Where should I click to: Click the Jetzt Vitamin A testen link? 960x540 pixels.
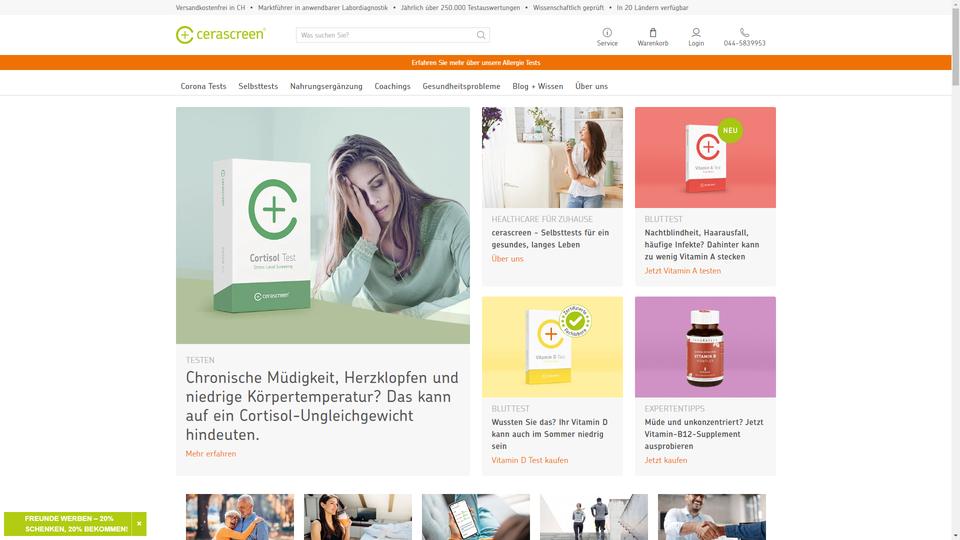pos(683,271)
